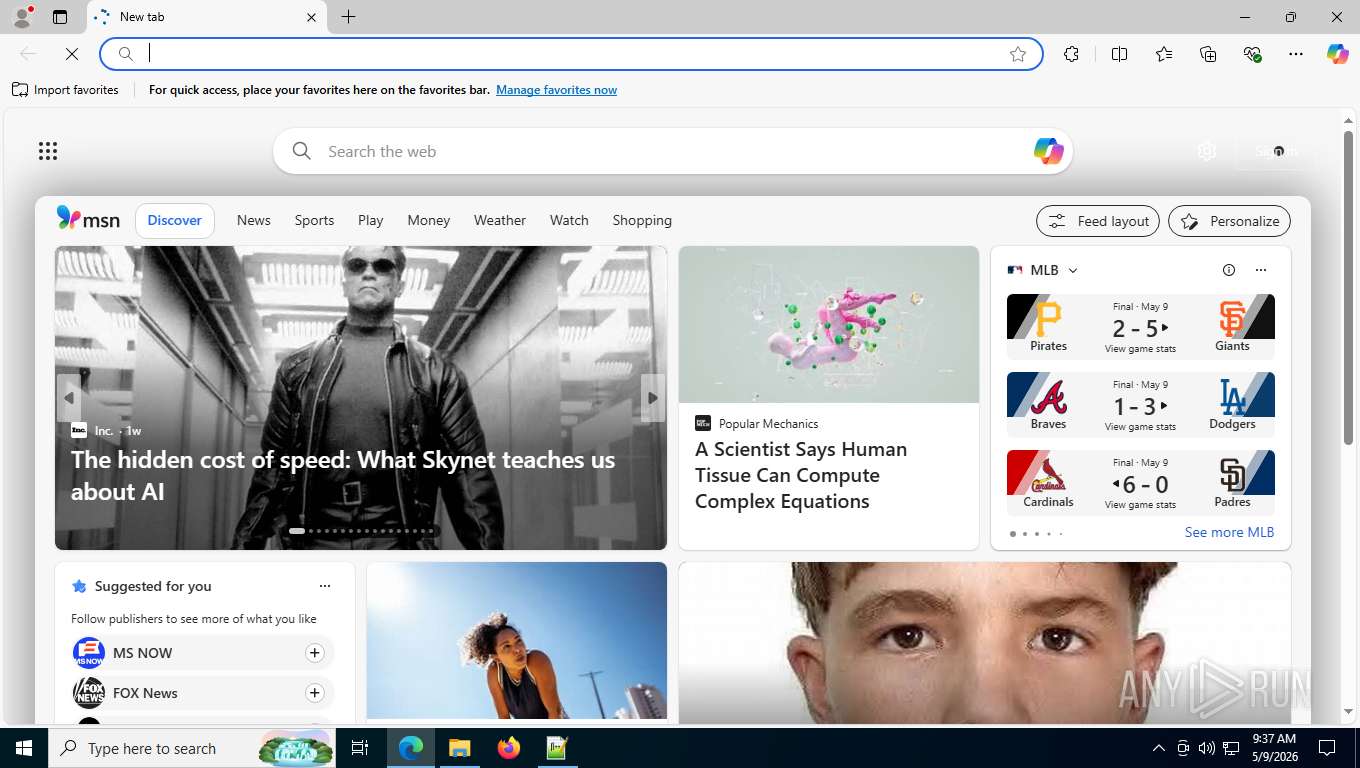The image size is (1360, 768).
Task: Open volume control in tray
Action: coord(1207,748)
